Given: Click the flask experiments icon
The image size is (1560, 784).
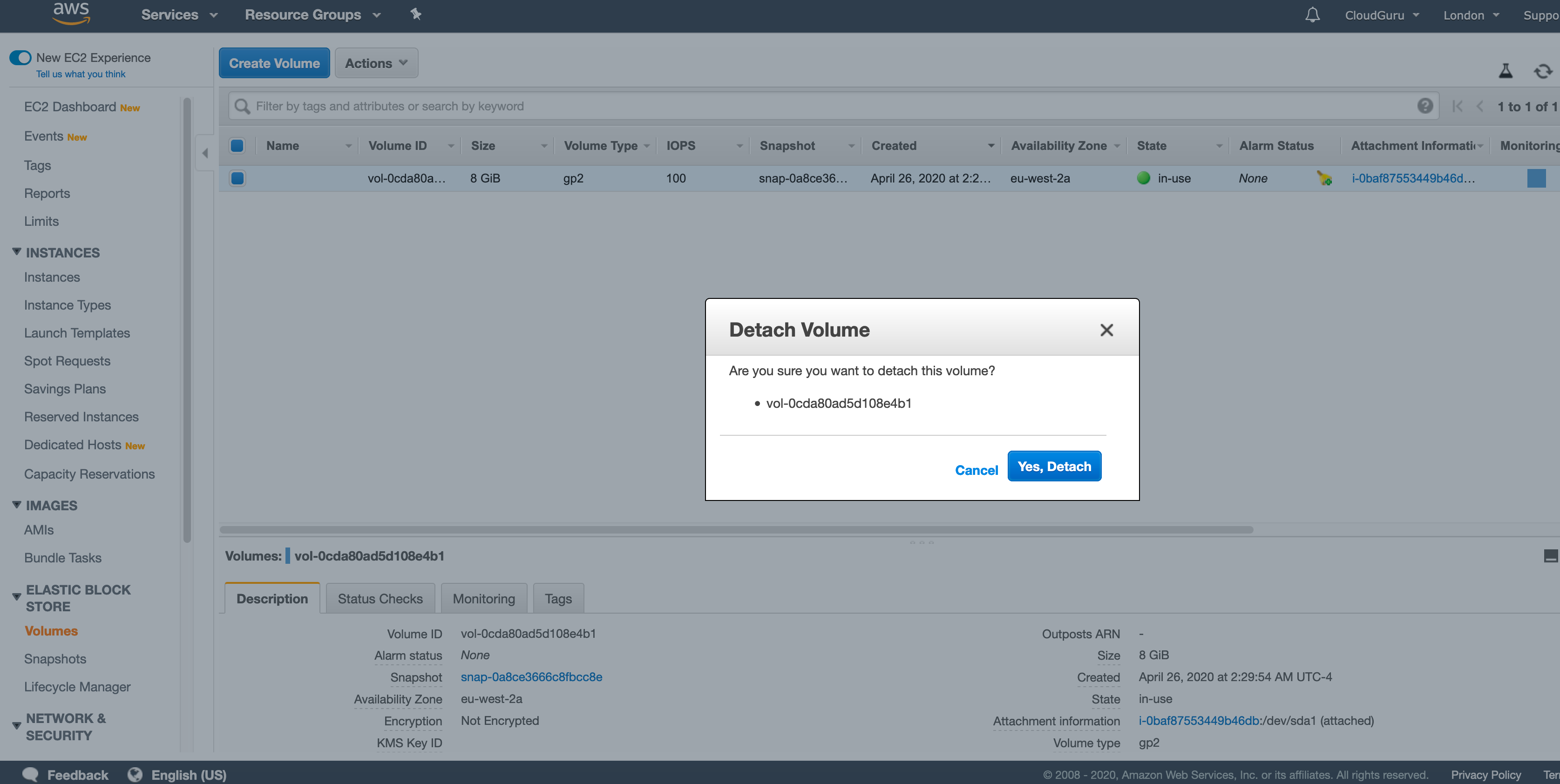Looking at the screenshot, I should pos(1506,71).
